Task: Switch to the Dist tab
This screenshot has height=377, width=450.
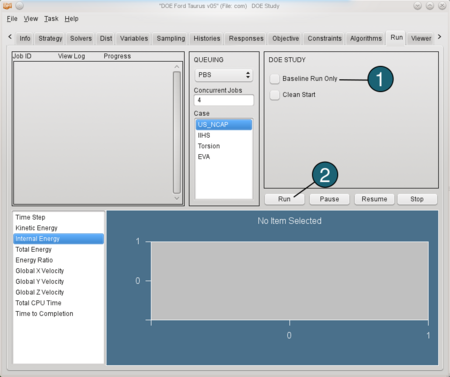Action: [106, 38]
